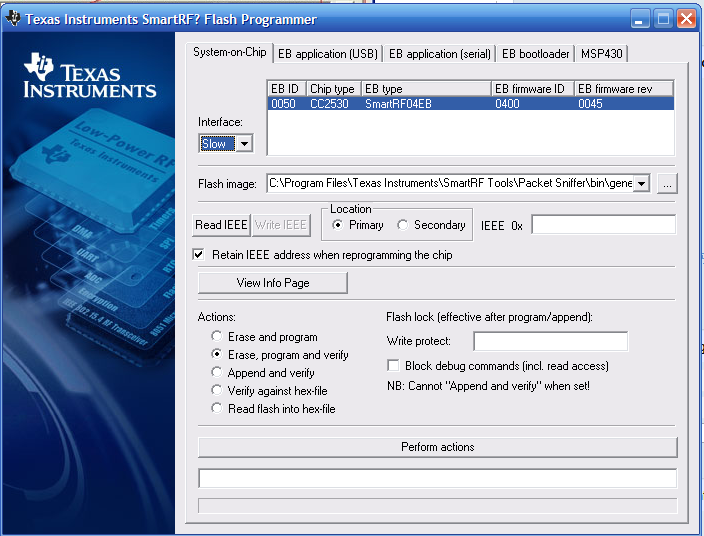This screenshot has width=704, height=536.
Task: Click the EB type column header
Action: click(x=427, y=89)
